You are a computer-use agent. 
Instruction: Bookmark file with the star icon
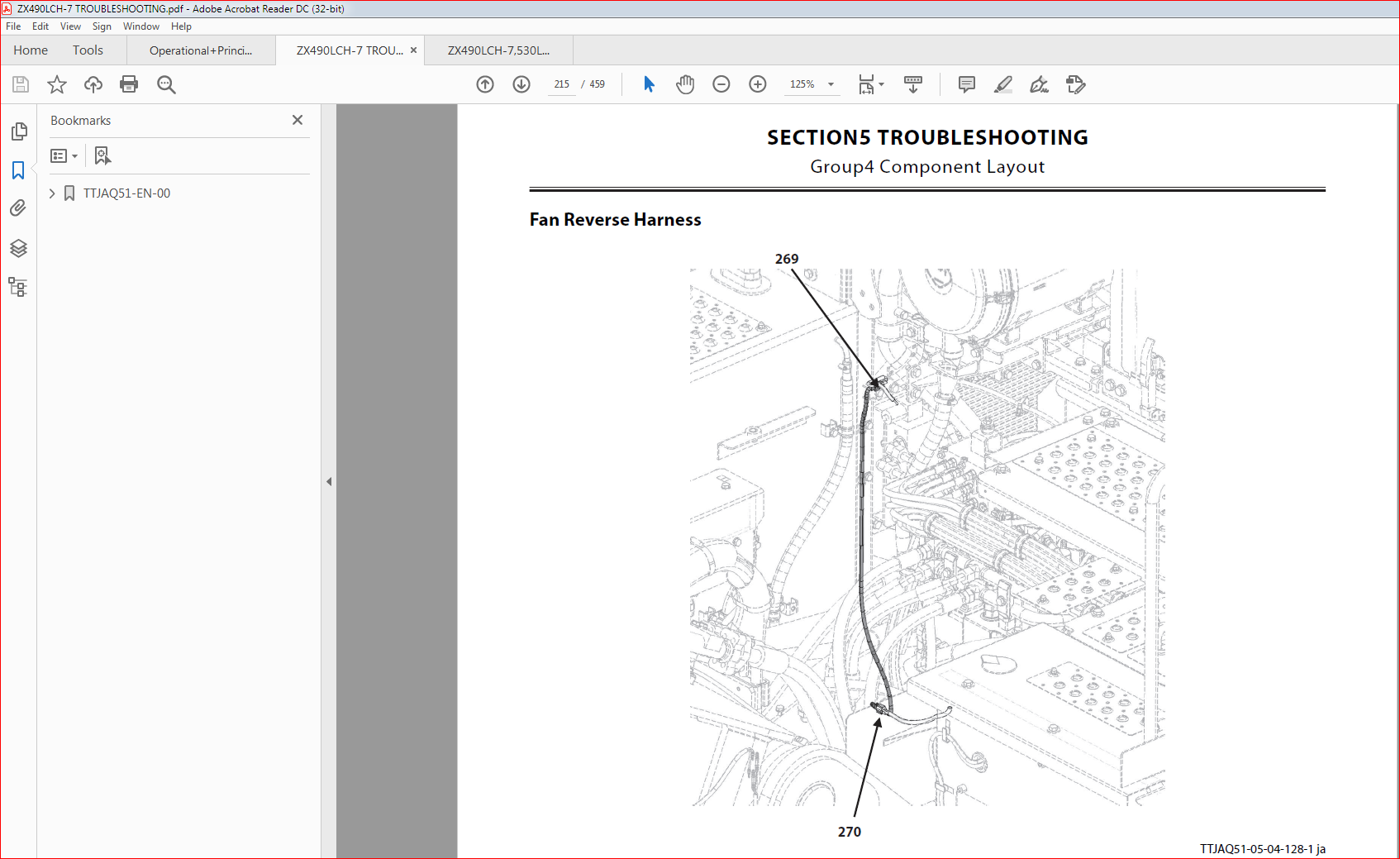pyautogui.click(x=57, y=84)
